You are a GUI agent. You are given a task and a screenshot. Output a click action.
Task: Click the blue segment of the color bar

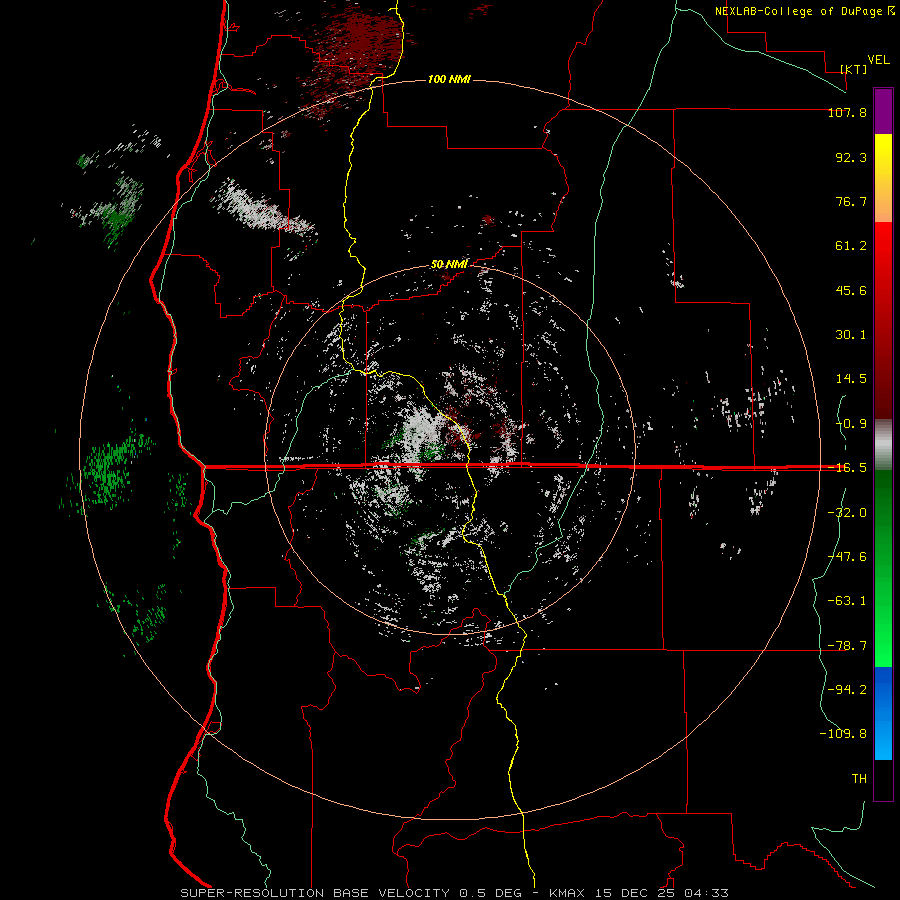(883, 713)
